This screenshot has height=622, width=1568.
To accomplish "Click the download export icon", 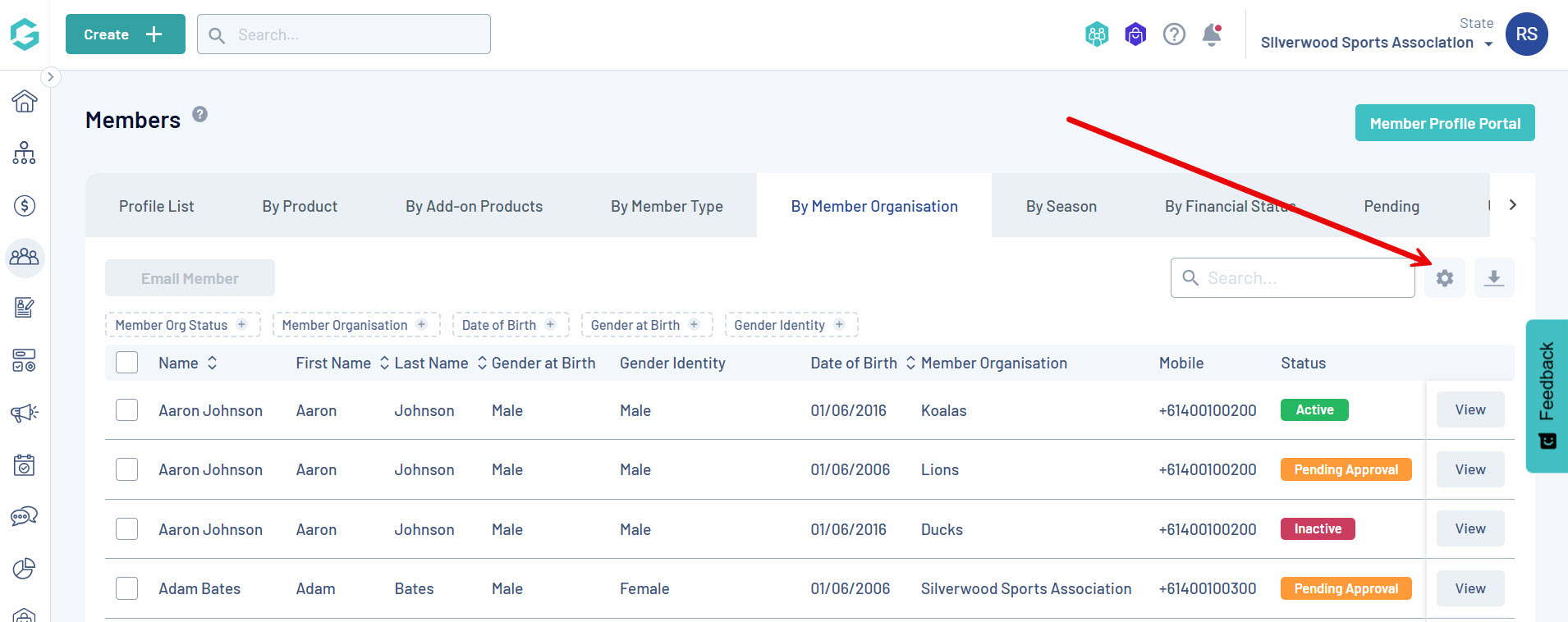I will 1494,278.
